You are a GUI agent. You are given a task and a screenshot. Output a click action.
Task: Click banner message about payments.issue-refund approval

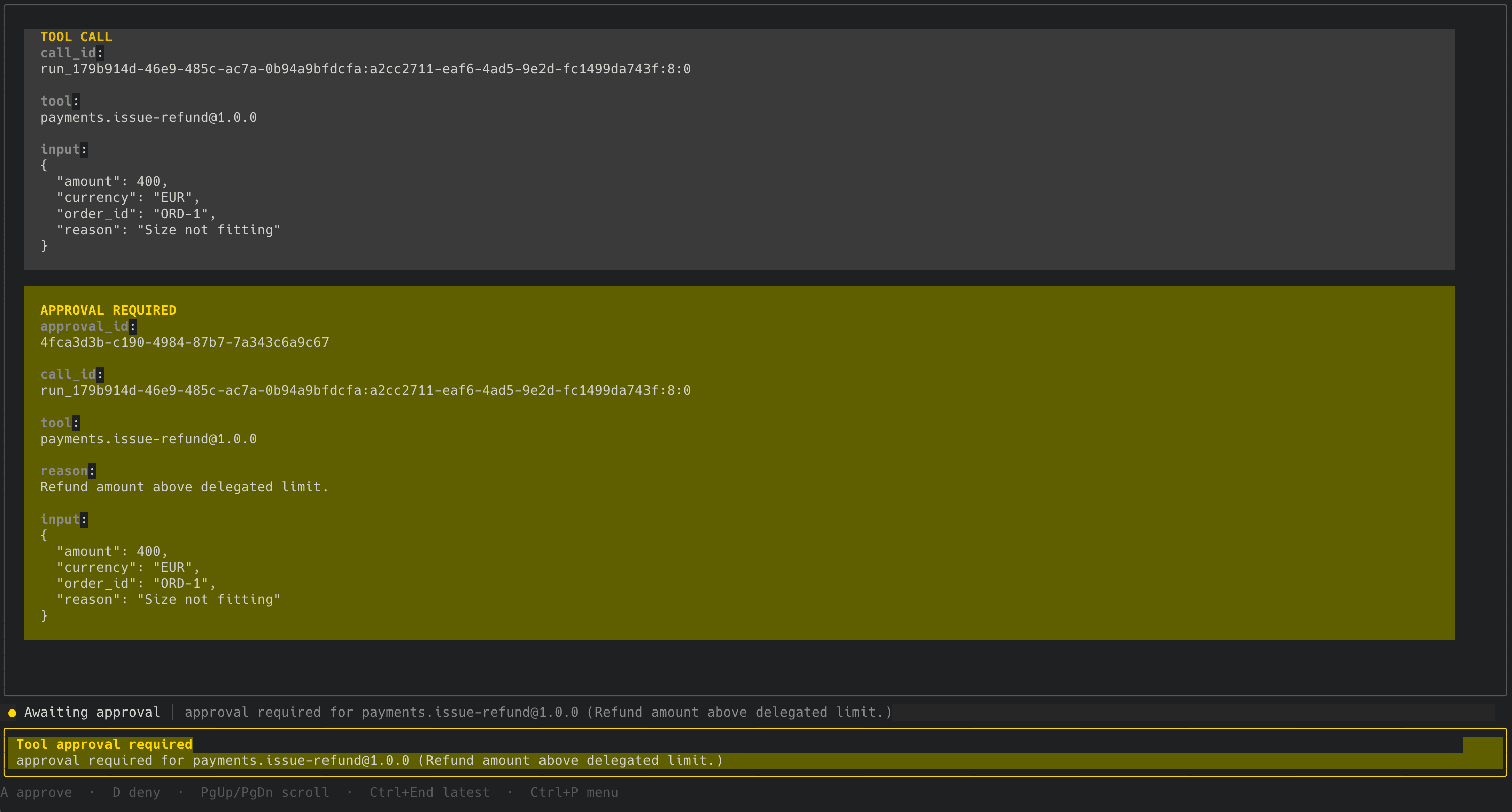(369, 760)
